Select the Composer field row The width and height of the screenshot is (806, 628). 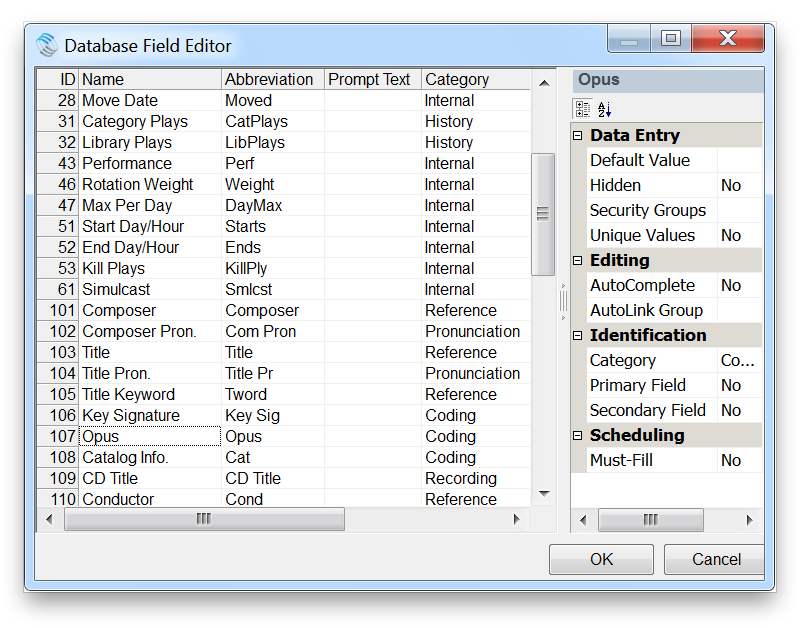(x=150, y=310)
